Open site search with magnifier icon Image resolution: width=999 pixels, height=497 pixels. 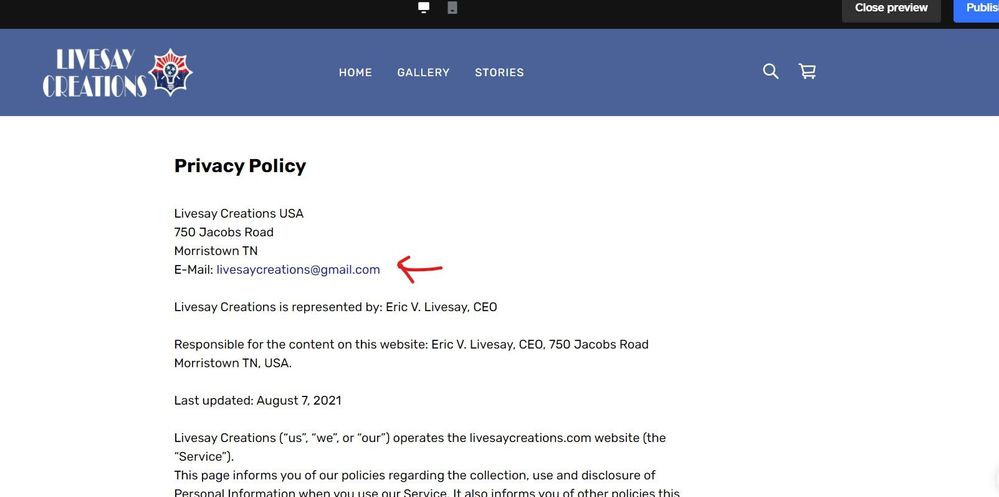click(x=770, y=71)
